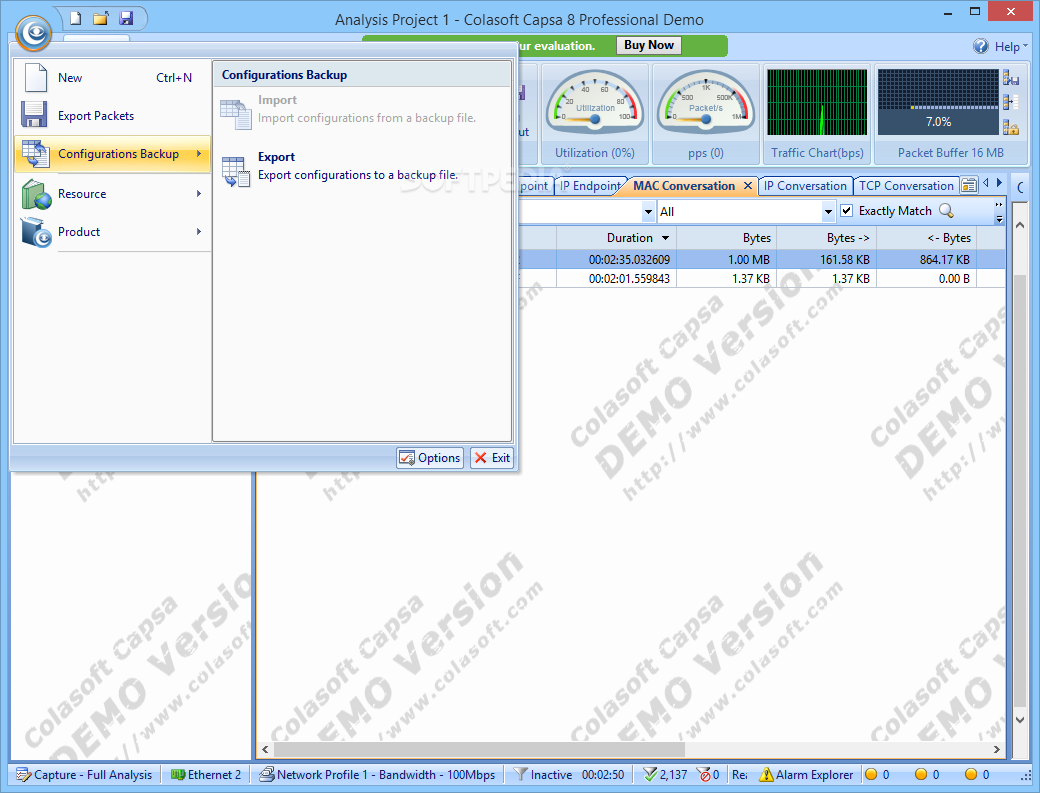The width and height of the screenshot is (1040, 793).
Task: Click the Buy Now button
Action: pos(649,45)
